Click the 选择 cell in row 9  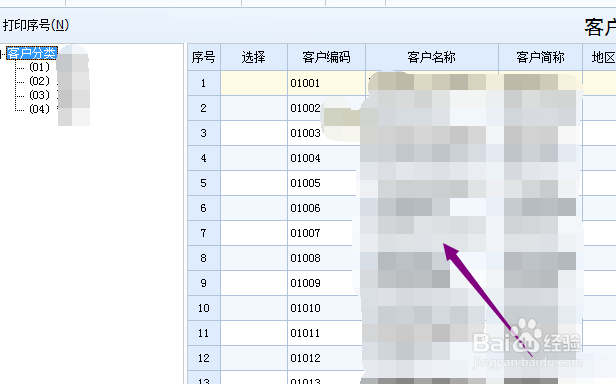[254, 283]
